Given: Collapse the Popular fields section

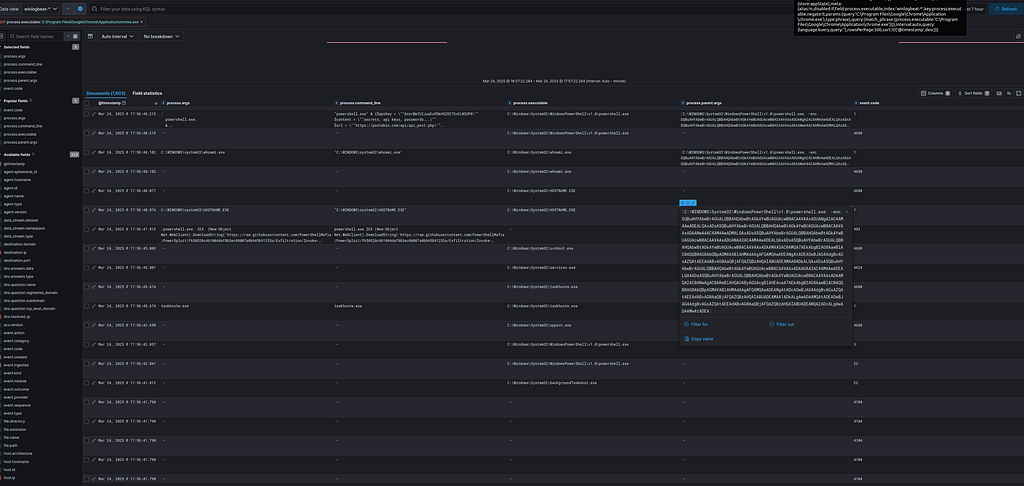Looking at the screenshot, I should coord(16,101).
